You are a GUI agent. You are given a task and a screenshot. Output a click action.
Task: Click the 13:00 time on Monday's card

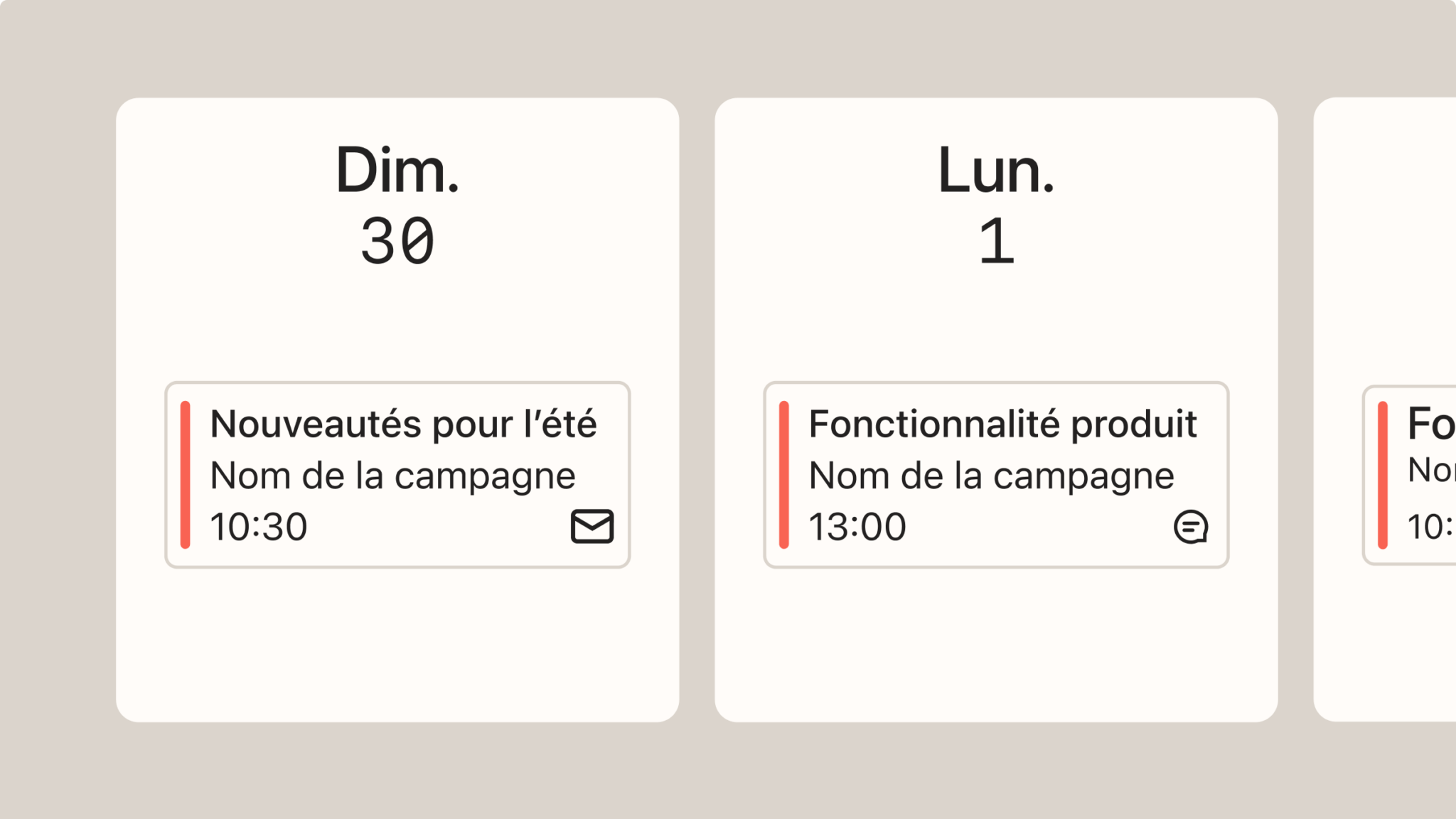pos(857,527)
